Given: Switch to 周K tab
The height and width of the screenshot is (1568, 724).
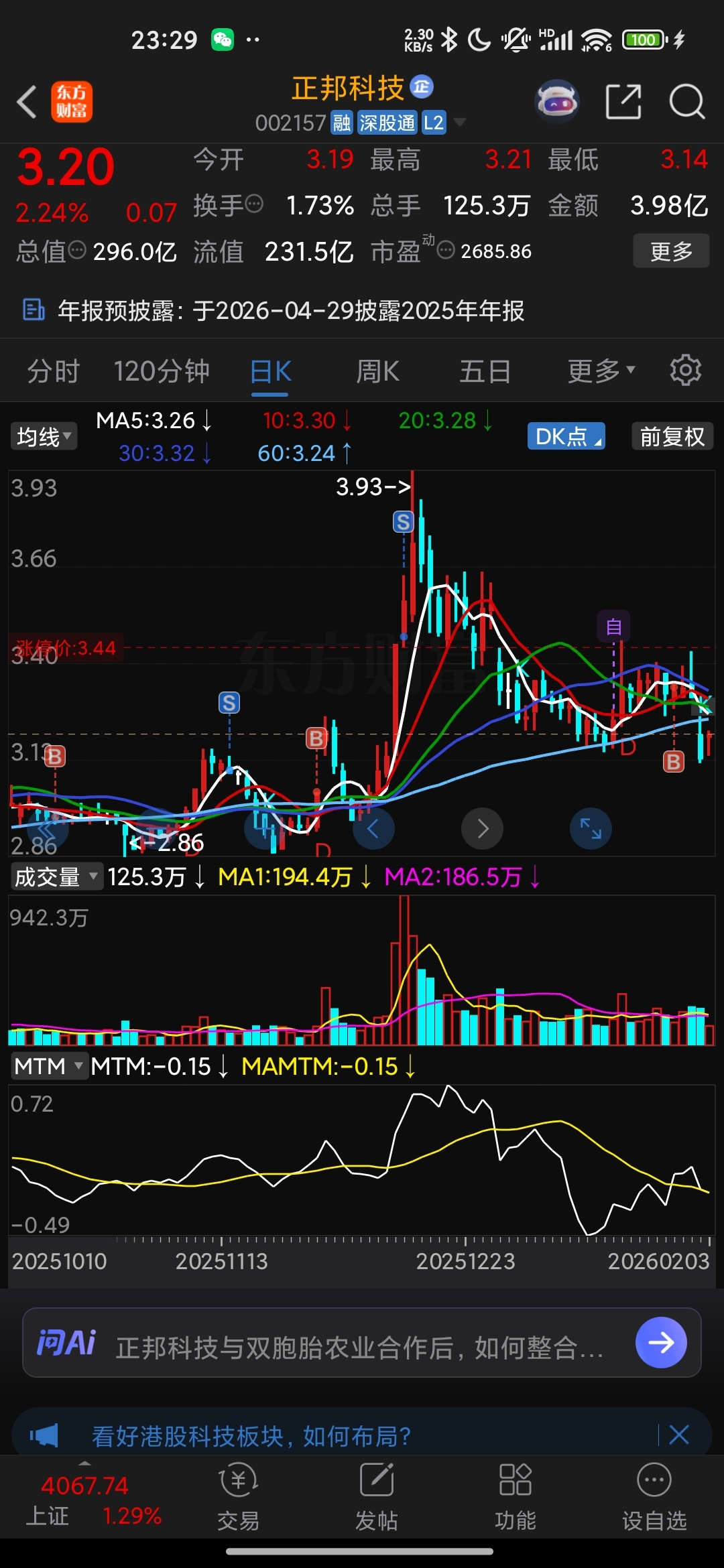Looking at the screenshot, I should [377, 371].
